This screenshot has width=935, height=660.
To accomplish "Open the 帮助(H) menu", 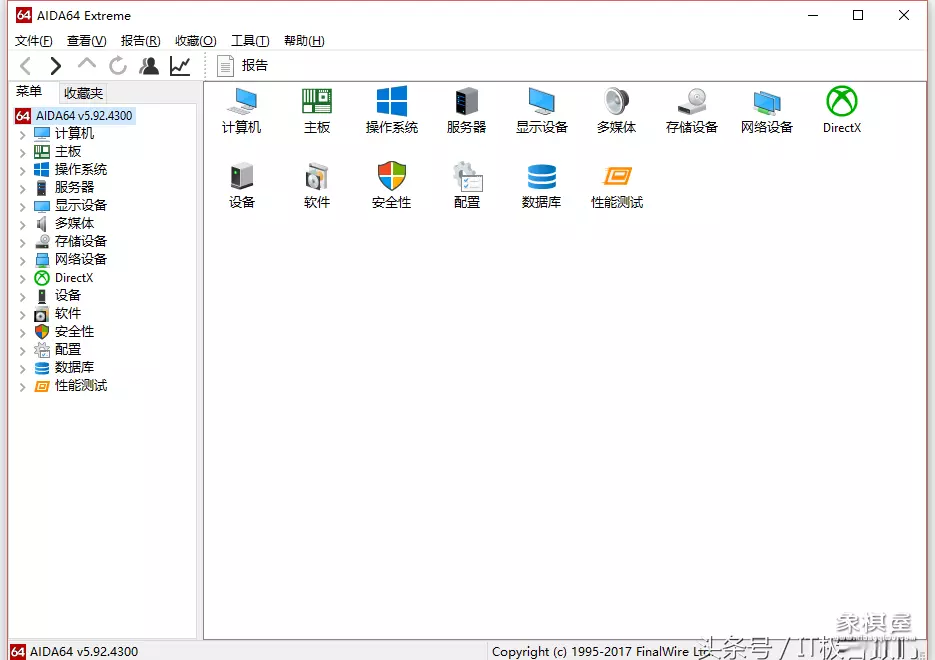I will pos(304,41).
